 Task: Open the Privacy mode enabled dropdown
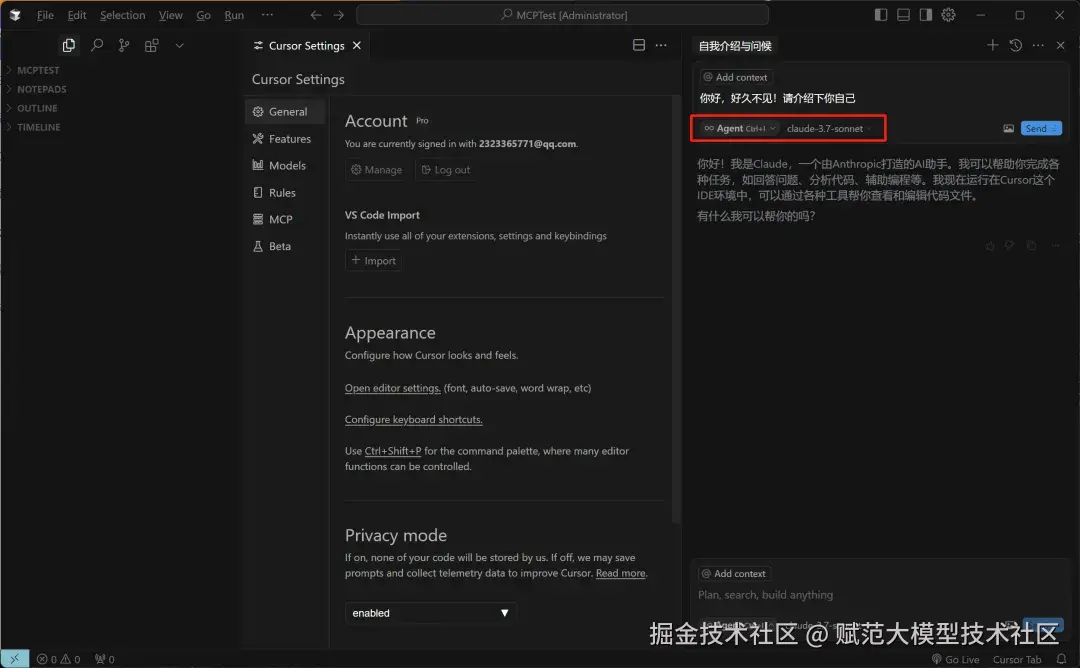tap(430, 613)
